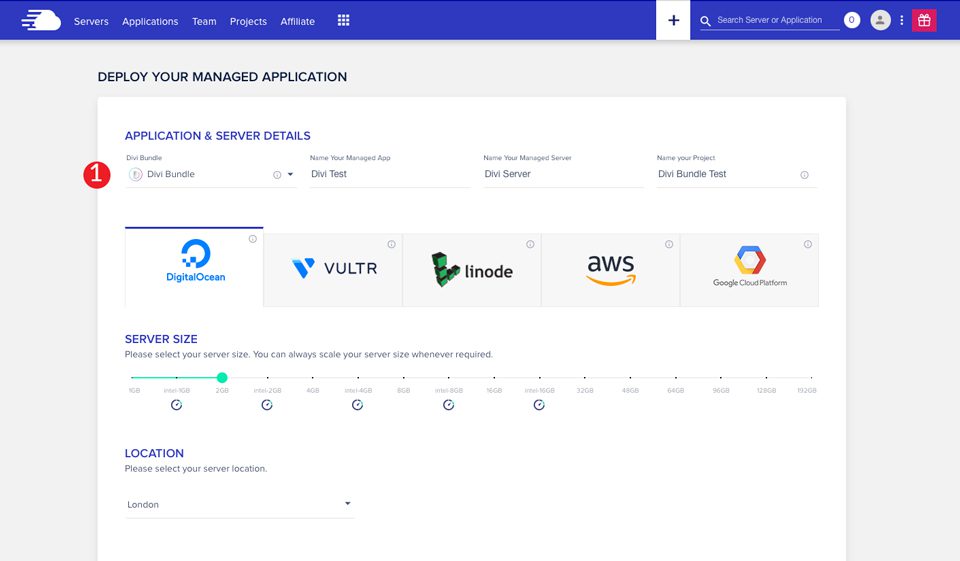The height and width of the screenshot is (561, 960).
Task: Pick Linode as the server provider
Action: [471, 269]
